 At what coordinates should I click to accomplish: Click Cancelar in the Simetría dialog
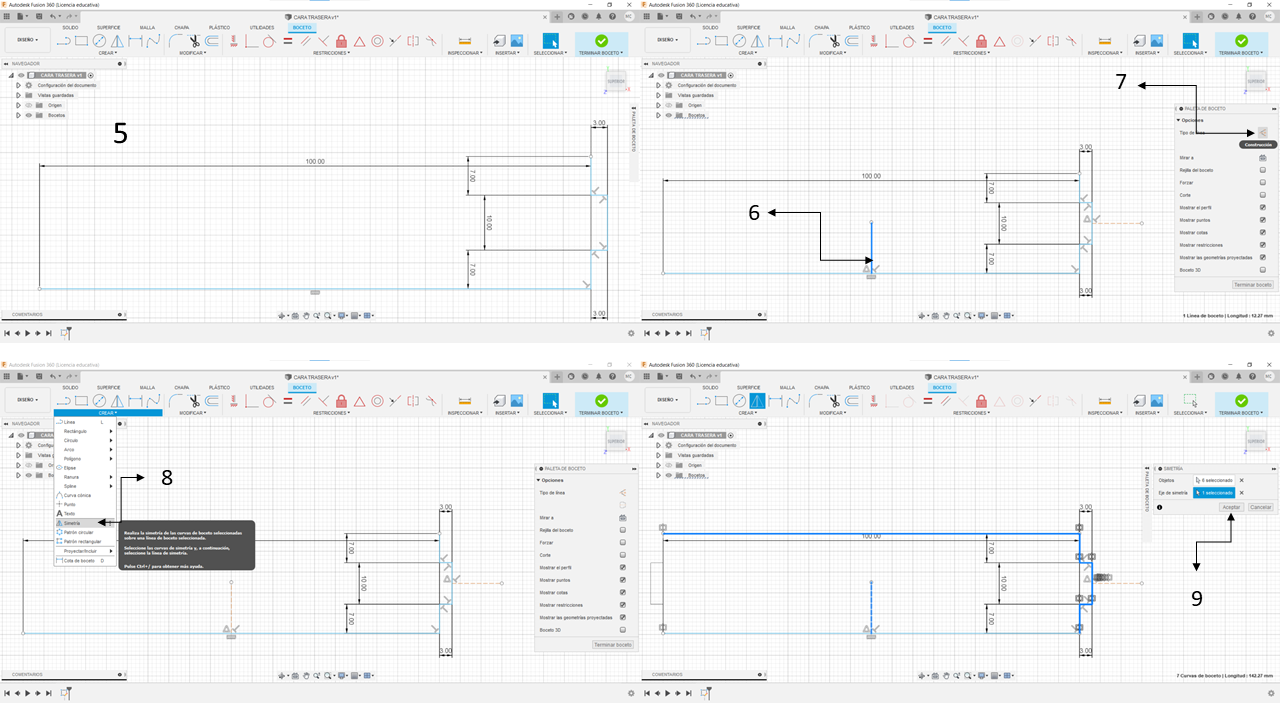1261,507
